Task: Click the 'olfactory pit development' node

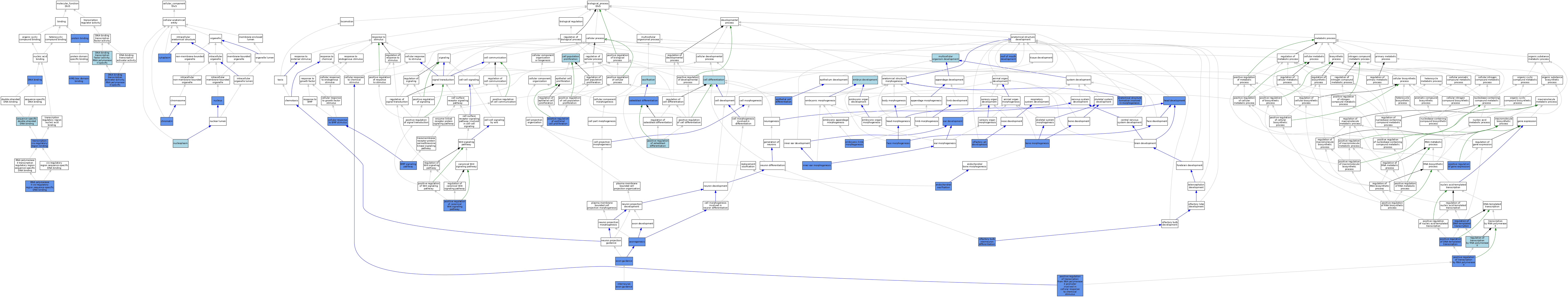Action: (x=979, y=144)
